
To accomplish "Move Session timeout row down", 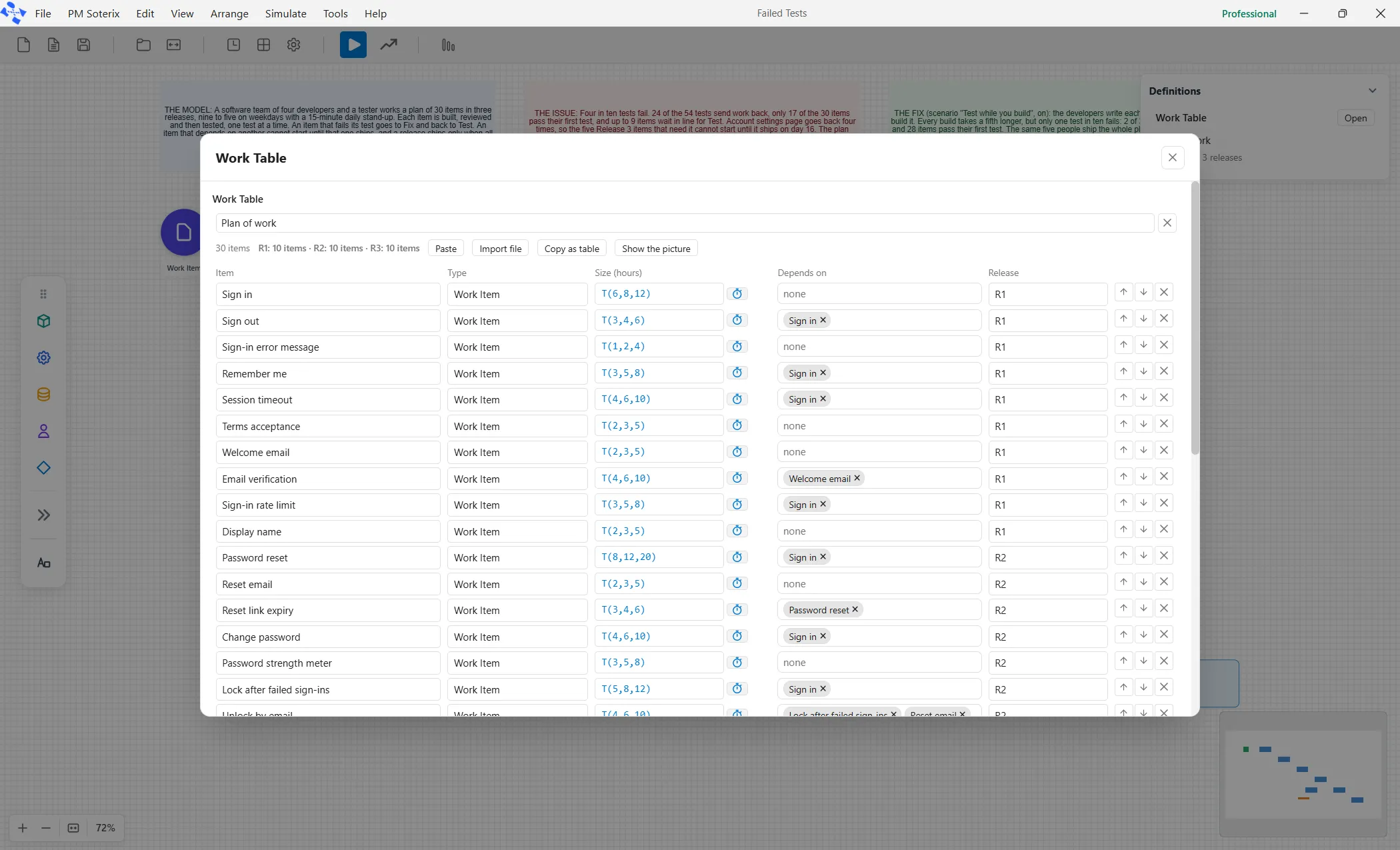I will [x=1144, y=398].
